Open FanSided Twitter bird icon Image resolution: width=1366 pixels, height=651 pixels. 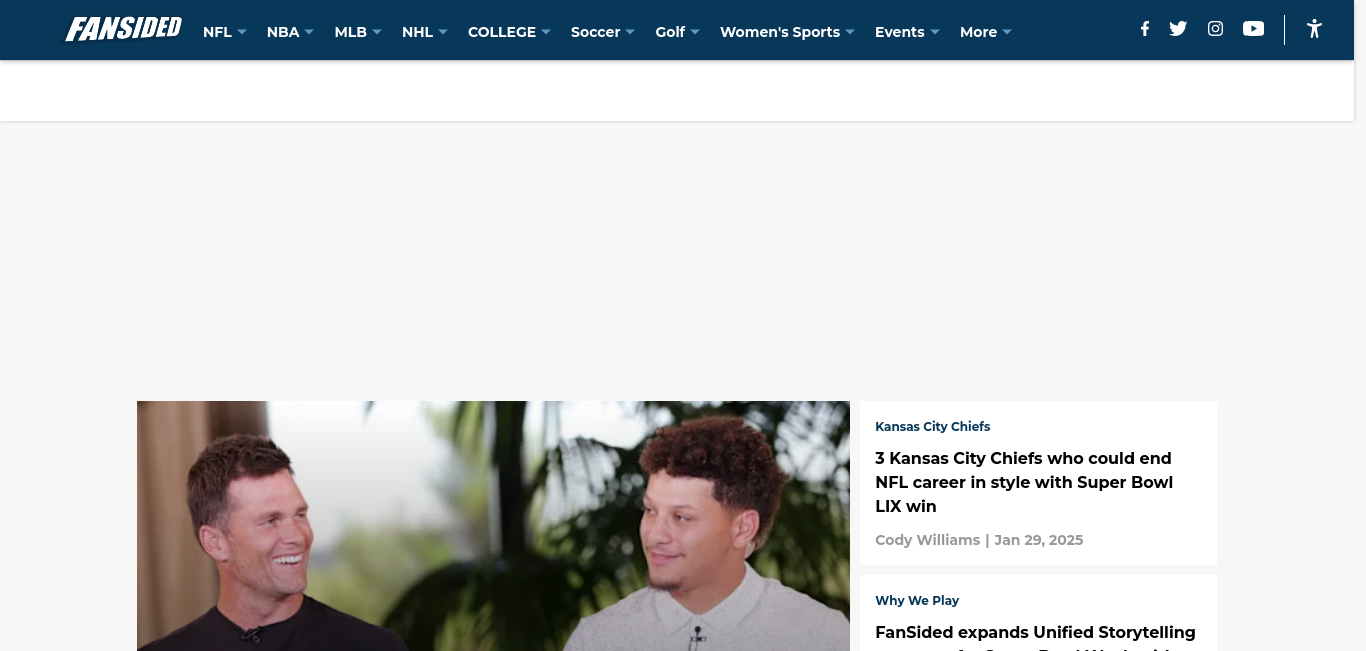click(1178, 29)
